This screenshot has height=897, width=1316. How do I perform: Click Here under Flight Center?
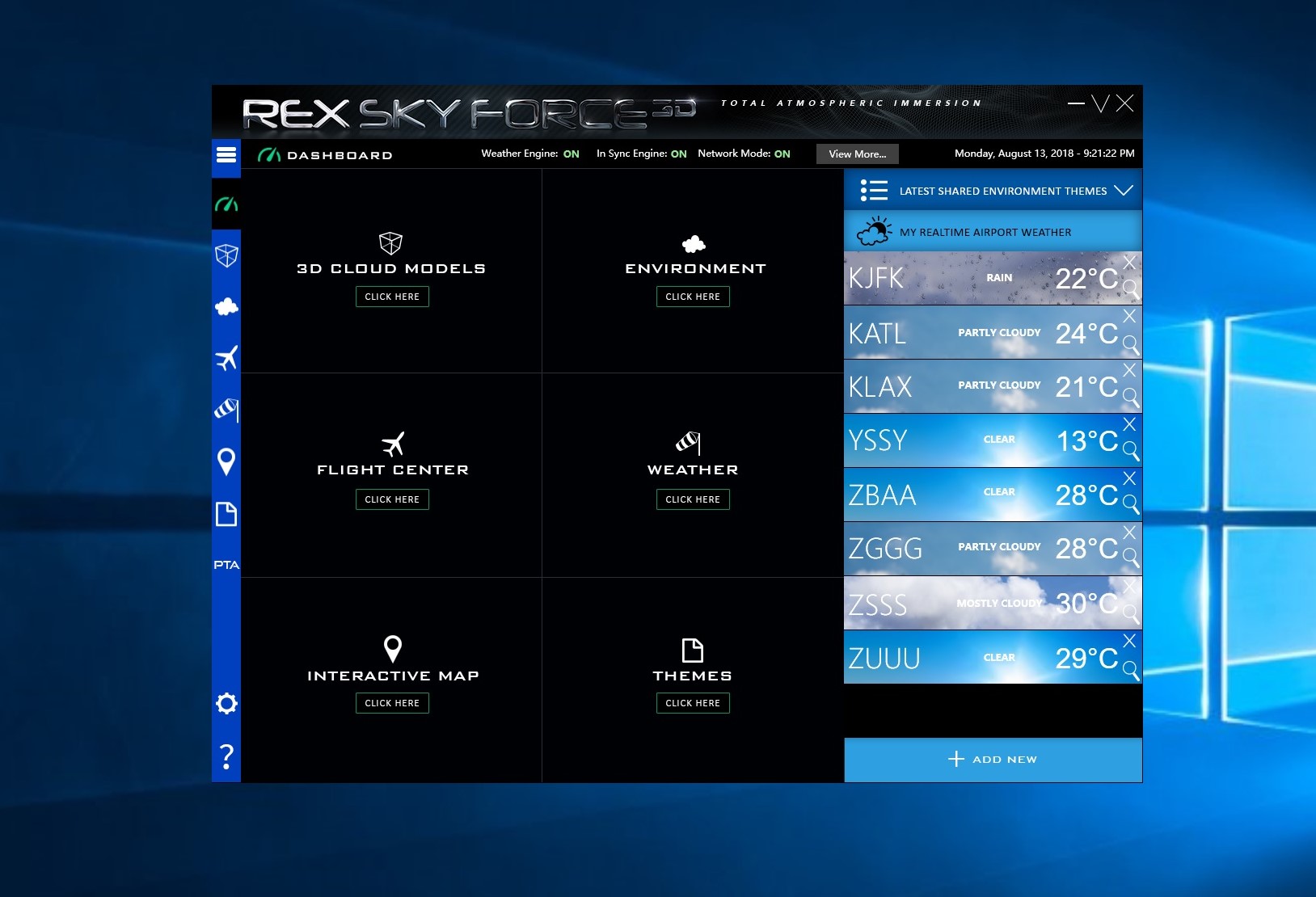click(392, 499)
